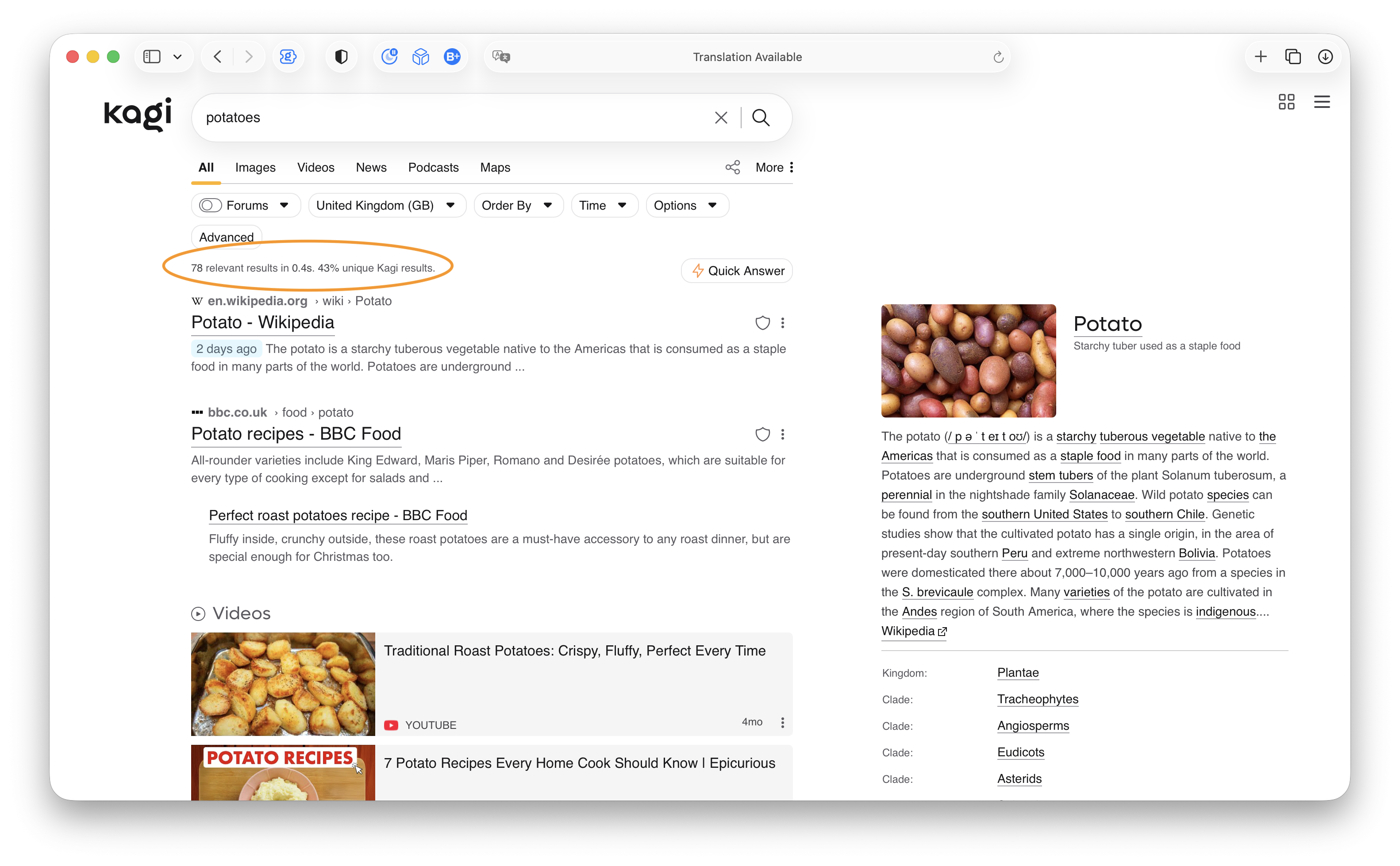1400x866 pixels.
Task: Clear the search query with the X icon
Action: [721, 117]
